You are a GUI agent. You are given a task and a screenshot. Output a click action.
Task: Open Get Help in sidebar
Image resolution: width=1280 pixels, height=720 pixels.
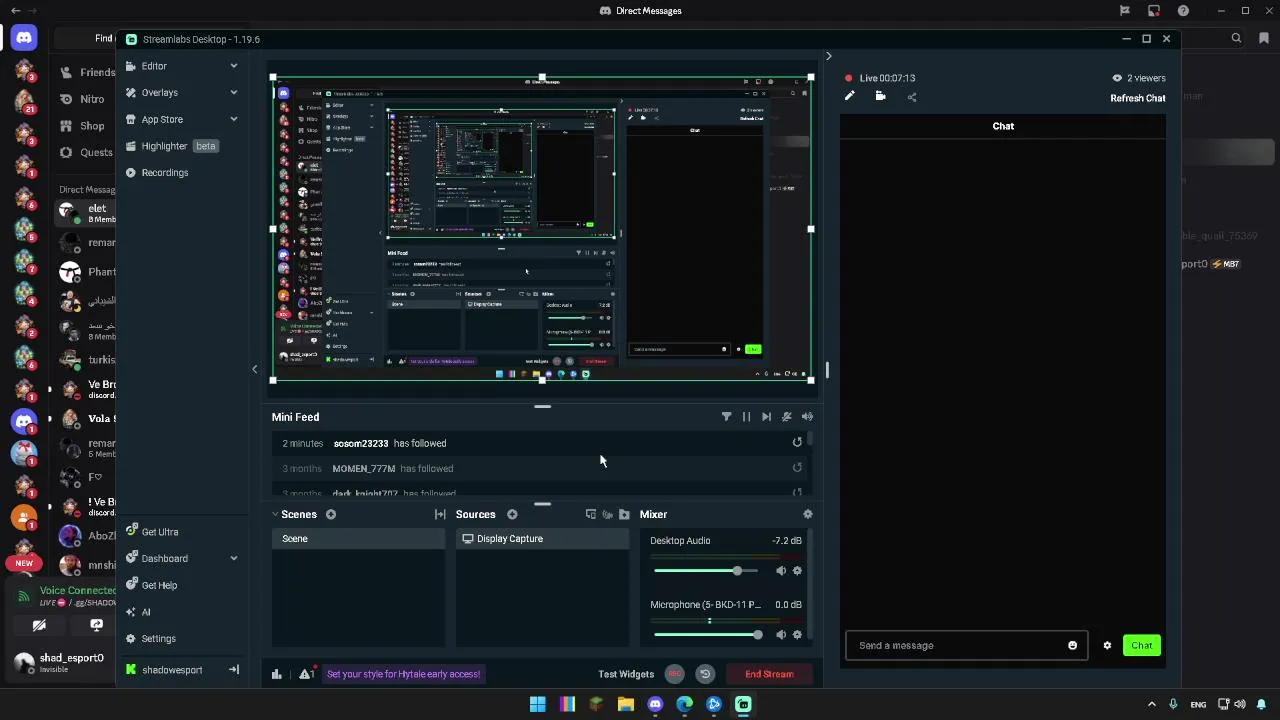pos(151,585)
